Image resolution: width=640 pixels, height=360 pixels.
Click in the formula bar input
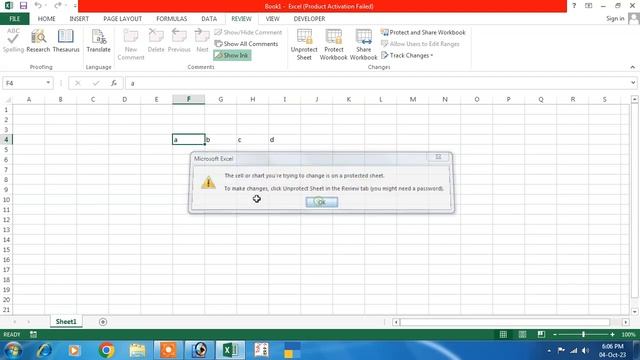point(377,83)
